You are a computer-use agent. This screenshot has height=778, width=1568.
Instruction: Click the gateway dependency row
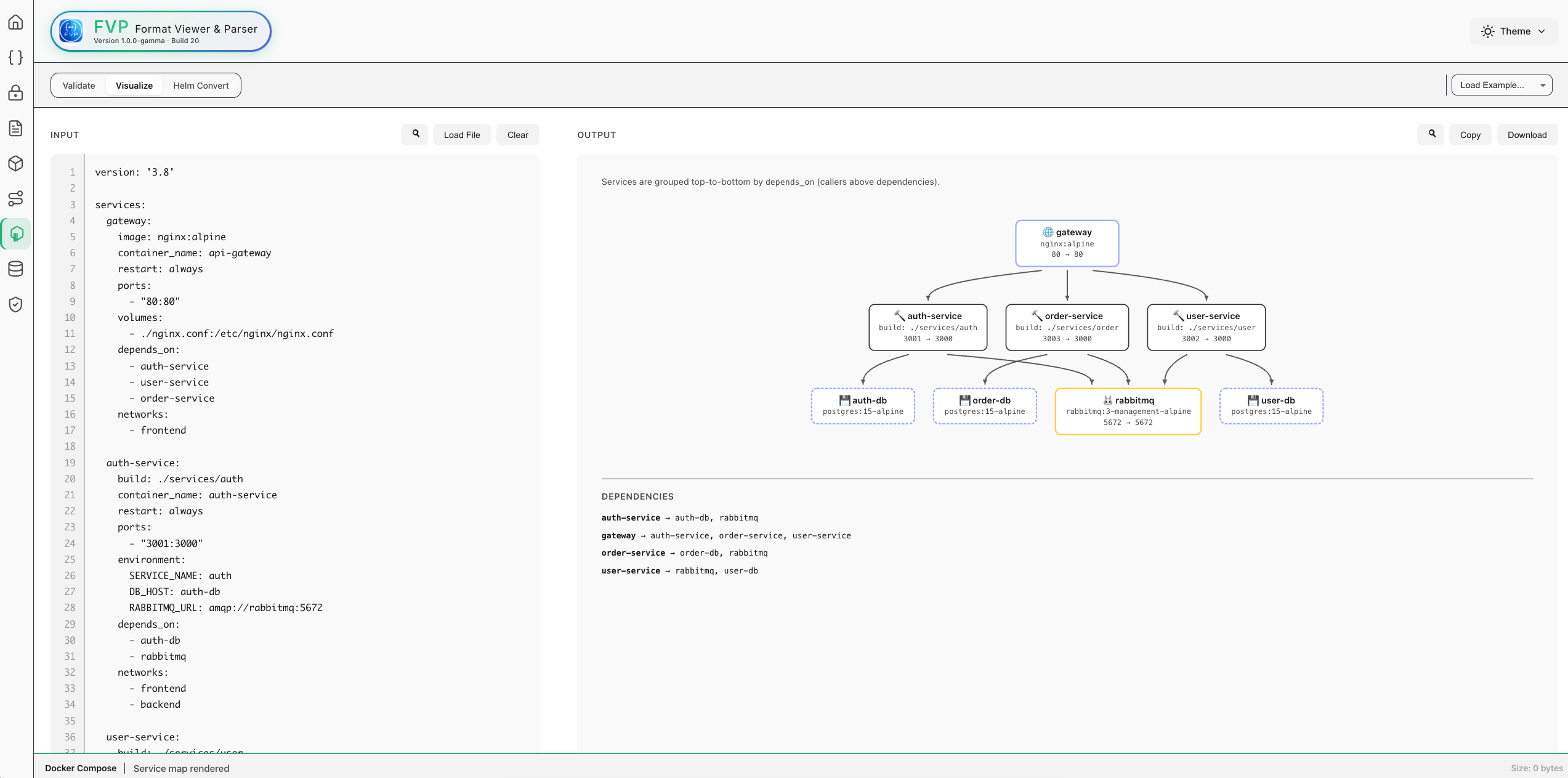tap(727, 535)
